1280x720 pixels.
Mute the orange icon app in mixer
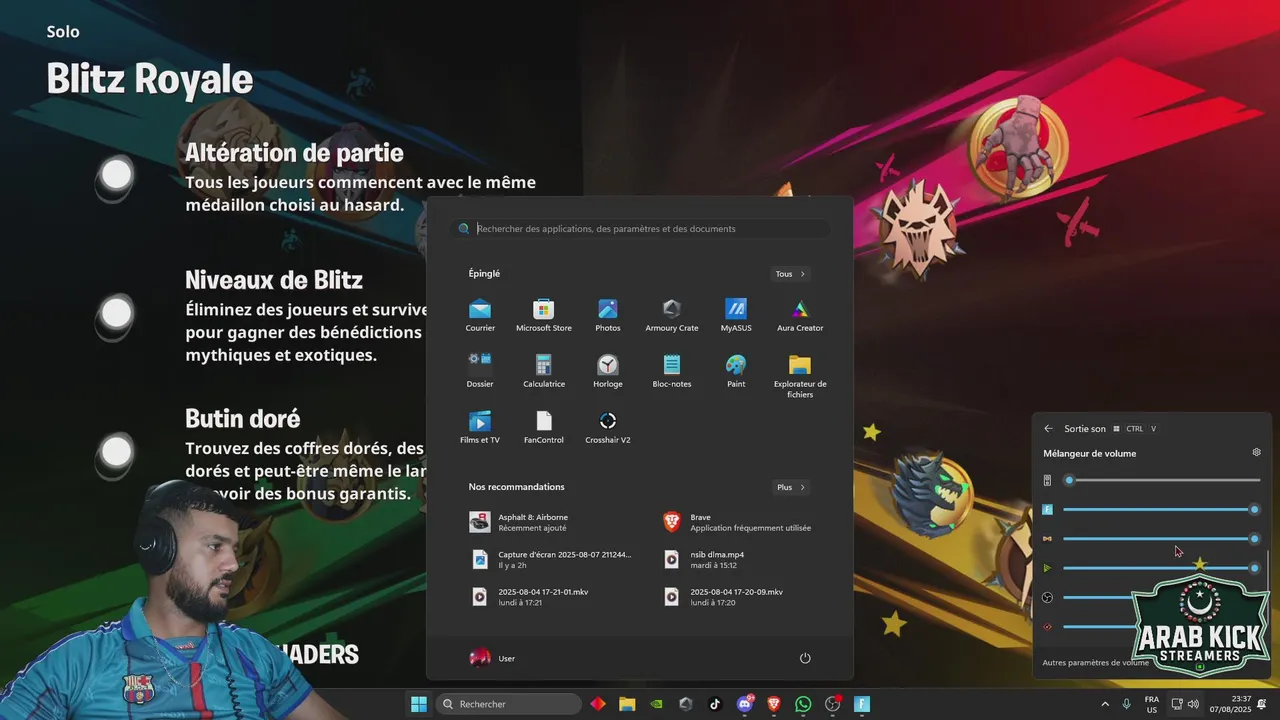click(x=1047, y=538)
